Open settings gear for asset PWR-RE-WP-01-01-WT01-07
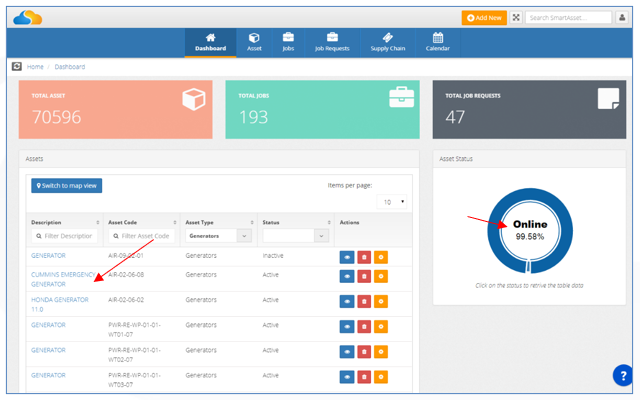The image size is (640, 400). click(x=381, y=327)
